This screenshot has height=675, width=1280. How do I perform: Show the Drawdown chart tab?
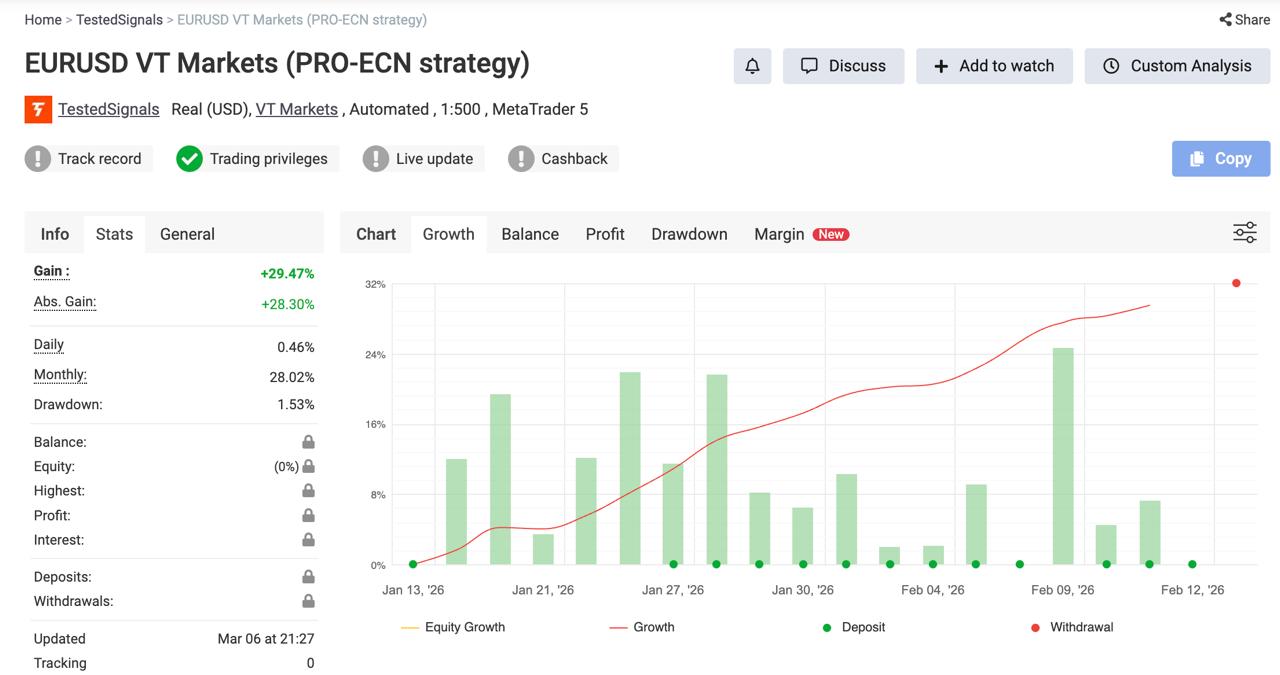[x=689, y=234]
